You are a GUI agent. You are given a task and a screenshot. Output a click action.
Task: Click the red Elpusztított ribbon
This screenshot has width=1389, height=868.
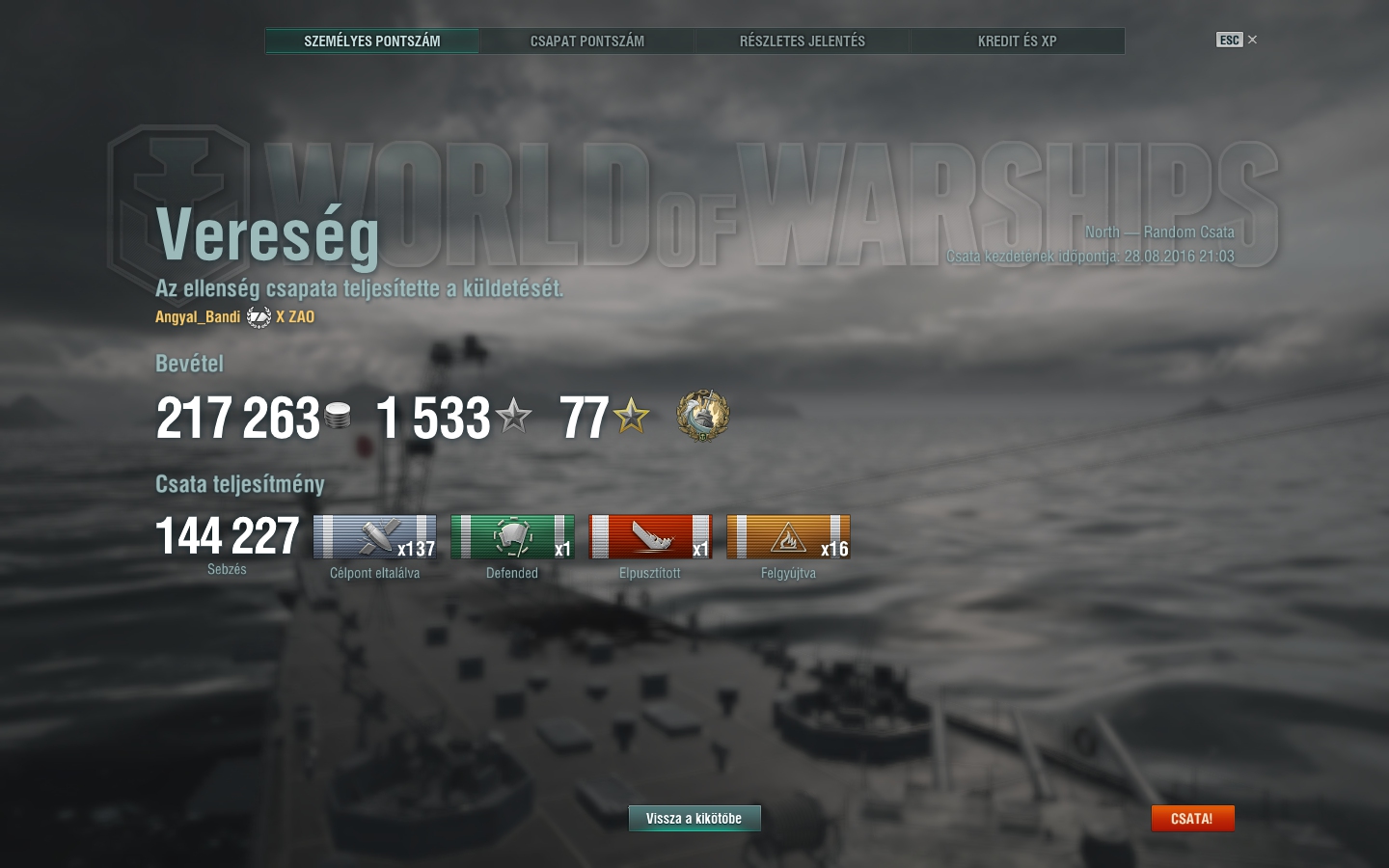click(x=650, y=537)
